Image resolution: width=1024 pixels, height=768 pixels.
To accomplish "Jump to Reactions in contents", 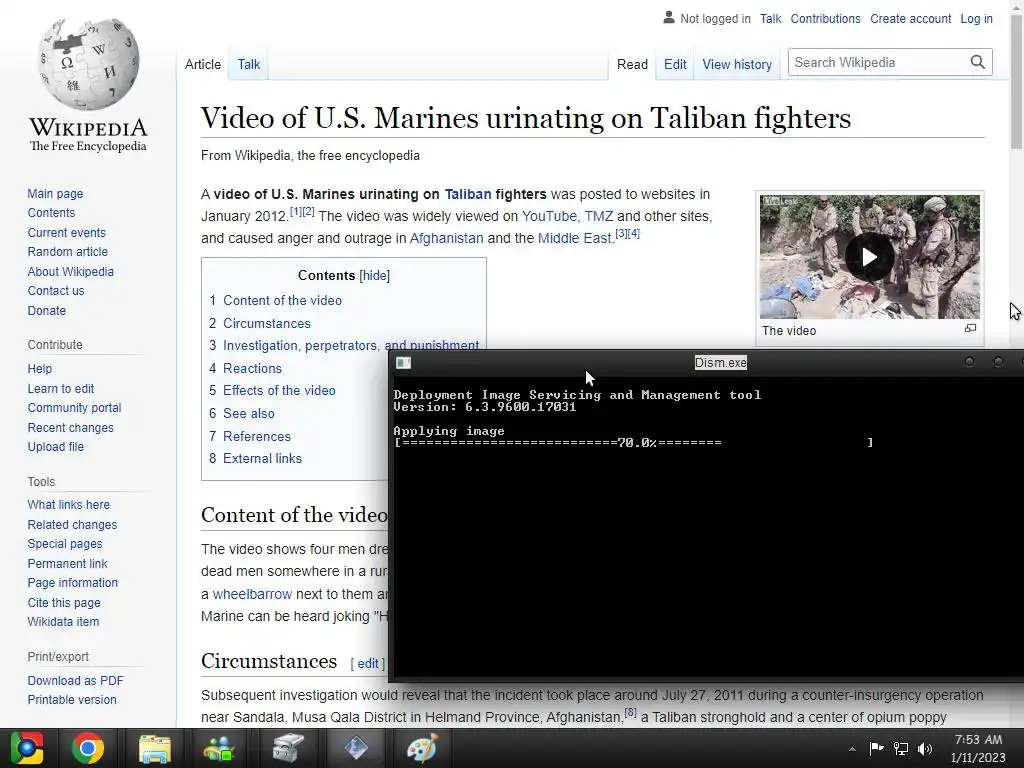I will pyautogui.click(x=252, y=368).
